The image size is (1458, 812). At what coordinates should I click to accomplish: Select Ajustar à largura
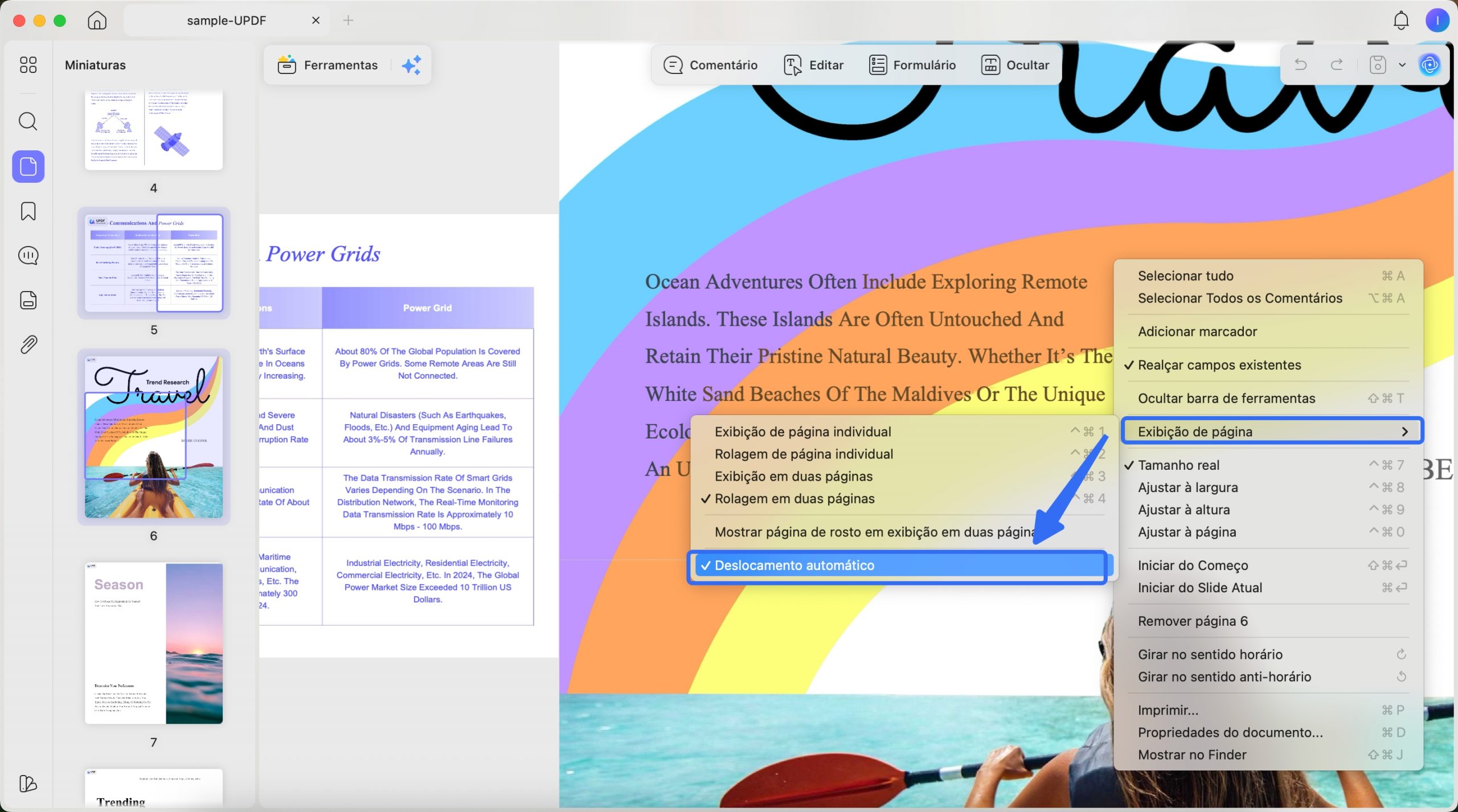click(1268, 487)
